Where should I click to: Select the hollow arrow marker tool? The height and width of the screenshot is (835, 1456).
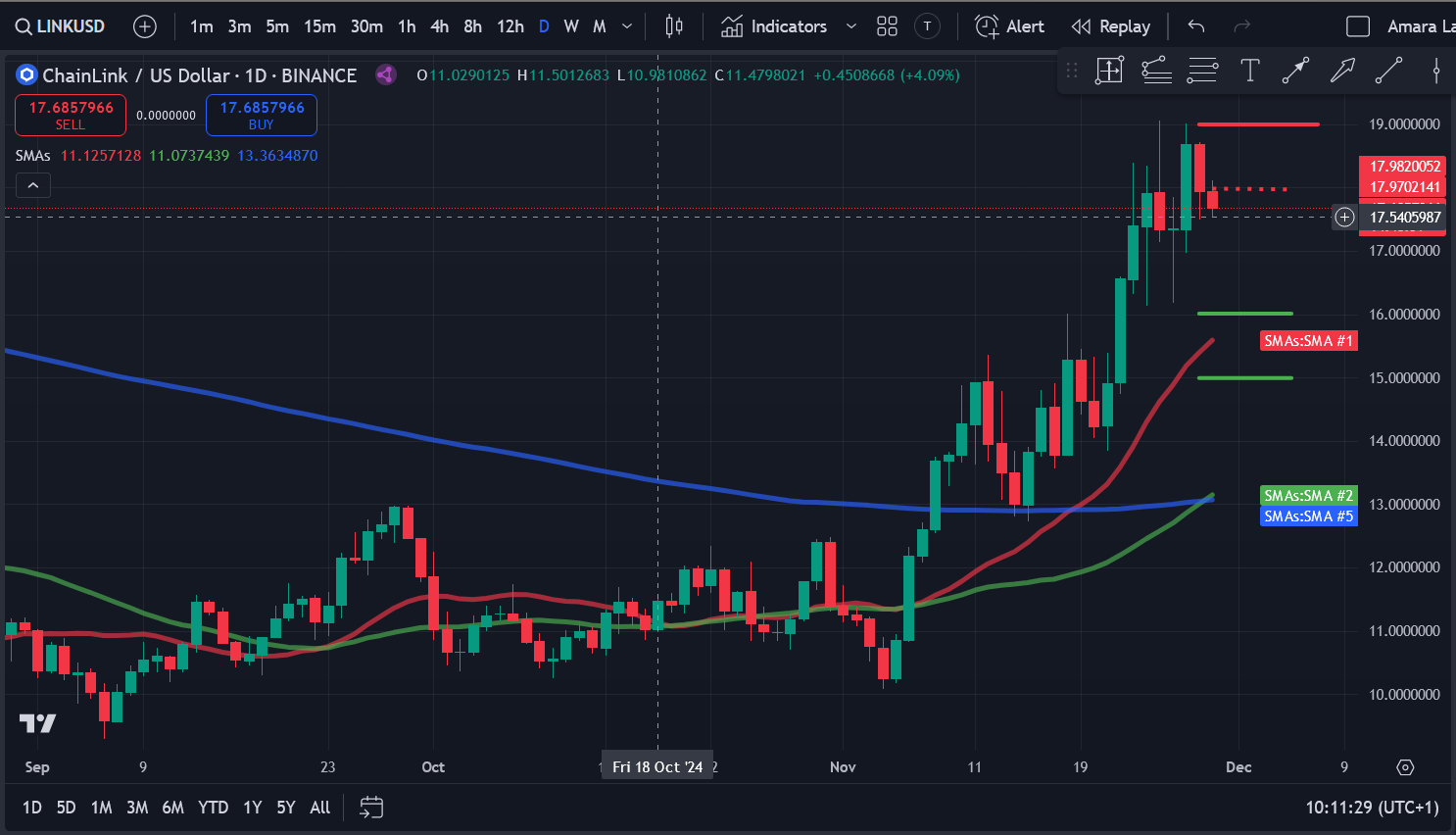coord(1342,70)
